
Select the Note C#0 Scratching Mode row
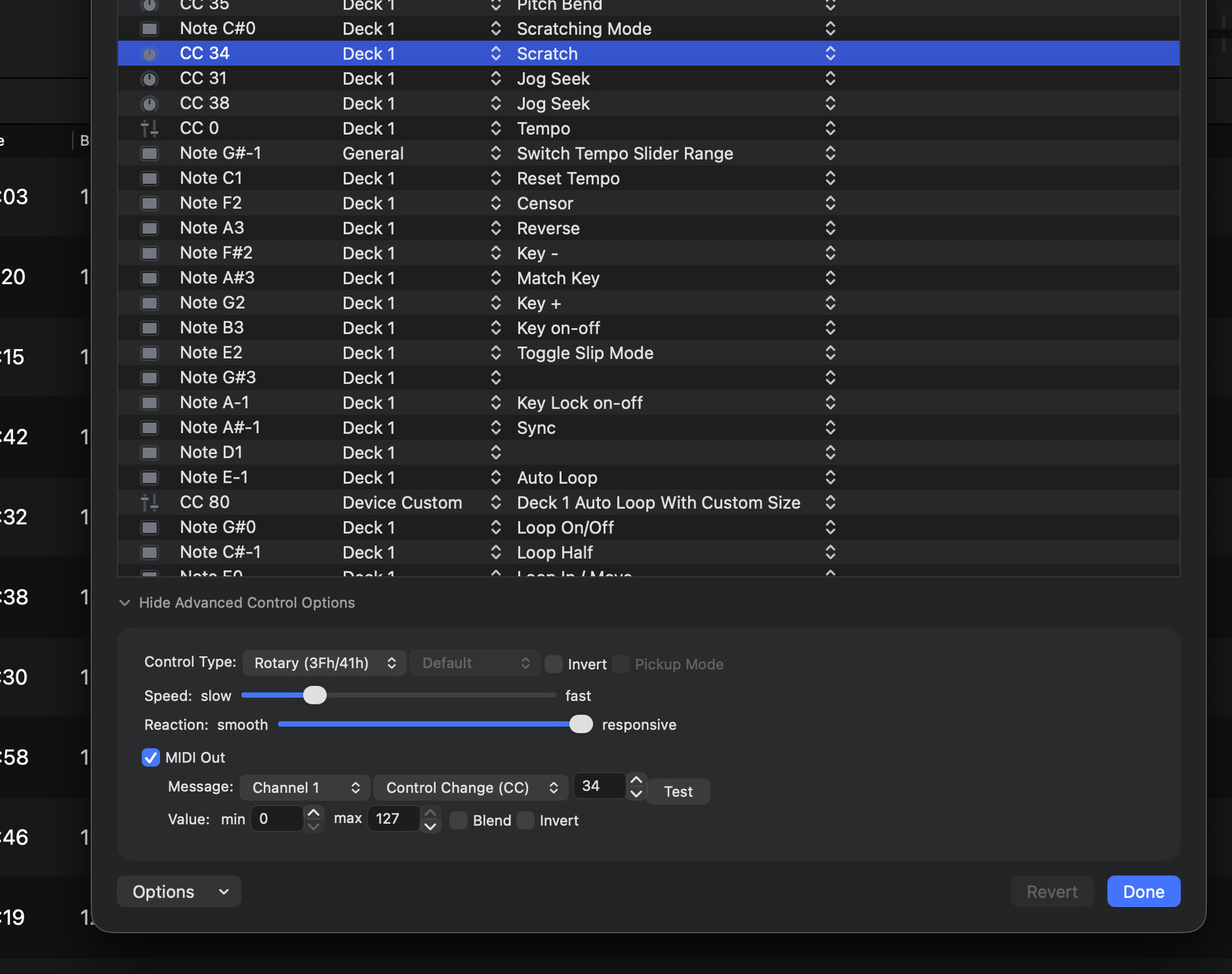[x=648, y=29]
